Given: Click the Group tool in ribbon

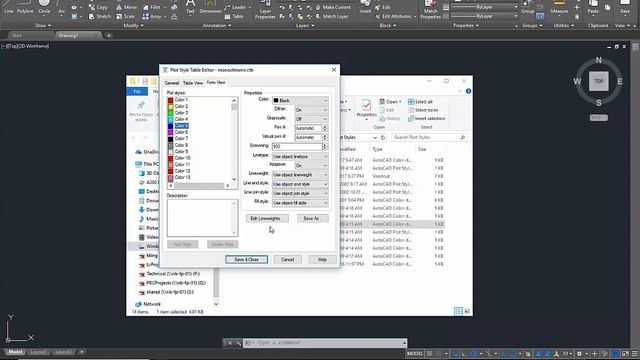Looking at the screenshot, I should 527,7.
